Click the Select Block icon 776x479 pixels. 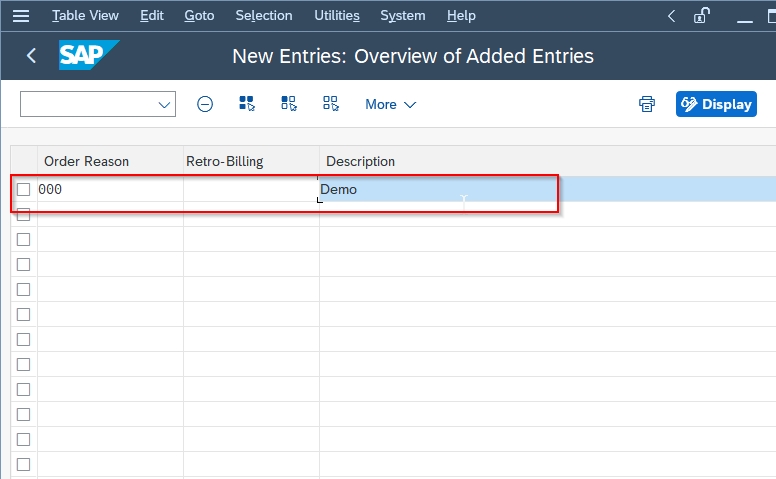pyautogui.click(x=289, y=104)
